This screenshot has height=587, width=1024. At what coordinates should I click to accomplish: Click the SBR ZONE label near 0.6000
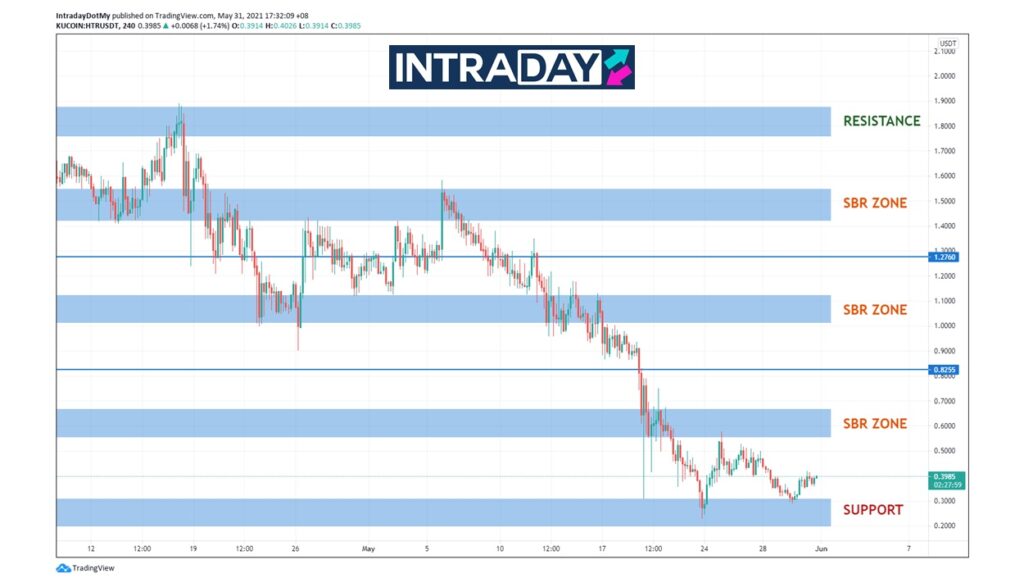click(874, 424)
